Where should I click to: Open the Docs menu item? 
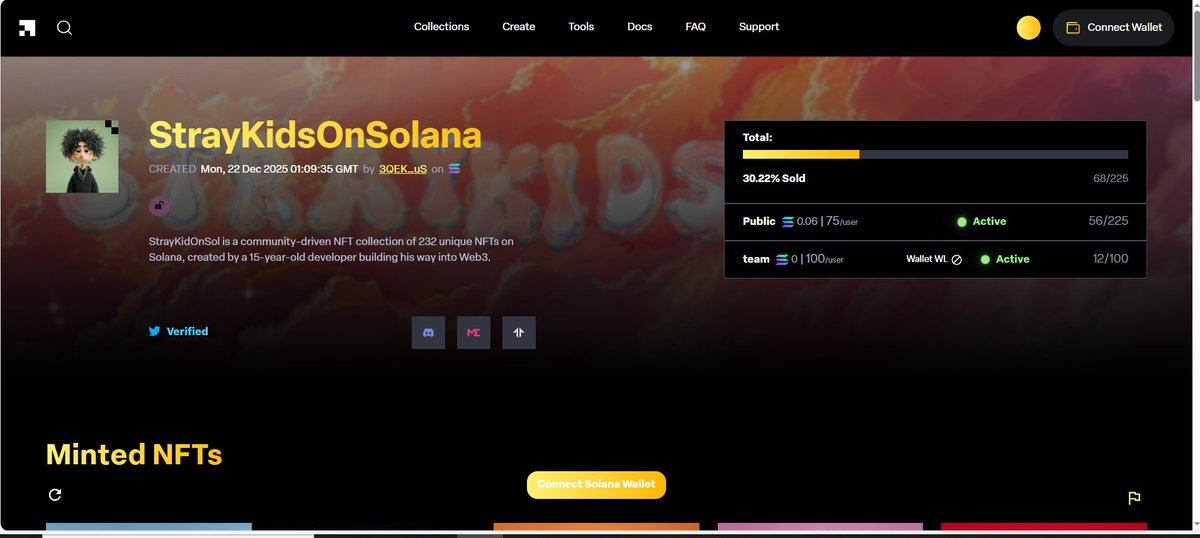click(640, 27)
